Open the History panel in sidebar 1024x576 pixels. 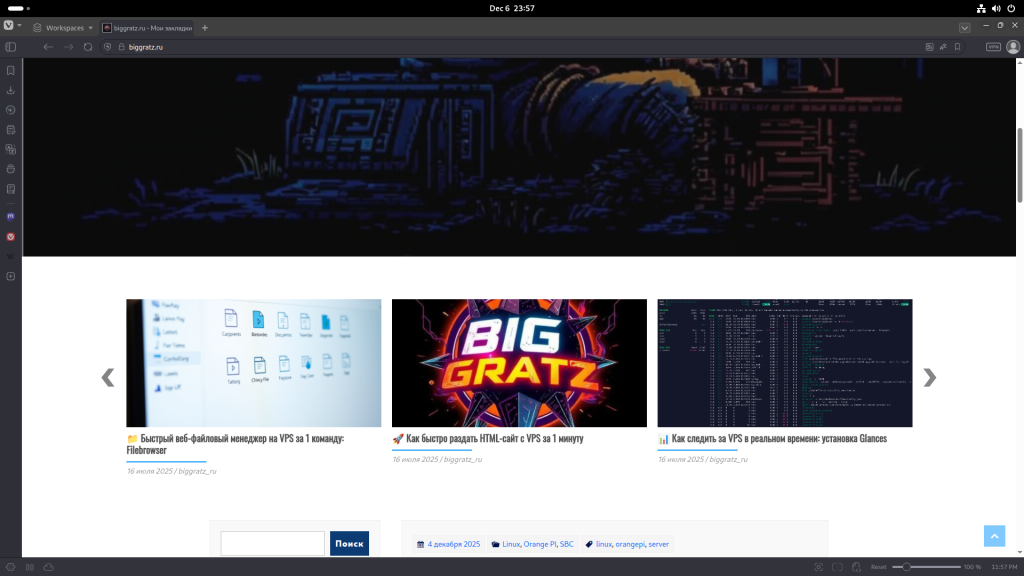(x=11, y=110)
